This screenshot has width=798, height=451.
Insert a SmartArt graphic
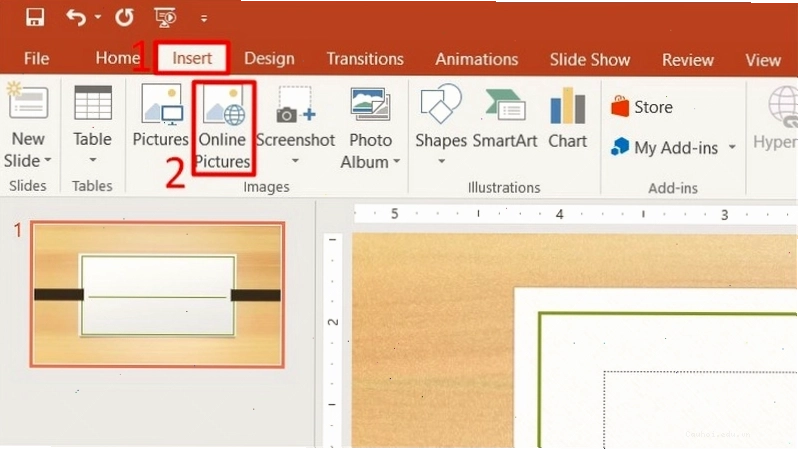click(x=504, y=119)
